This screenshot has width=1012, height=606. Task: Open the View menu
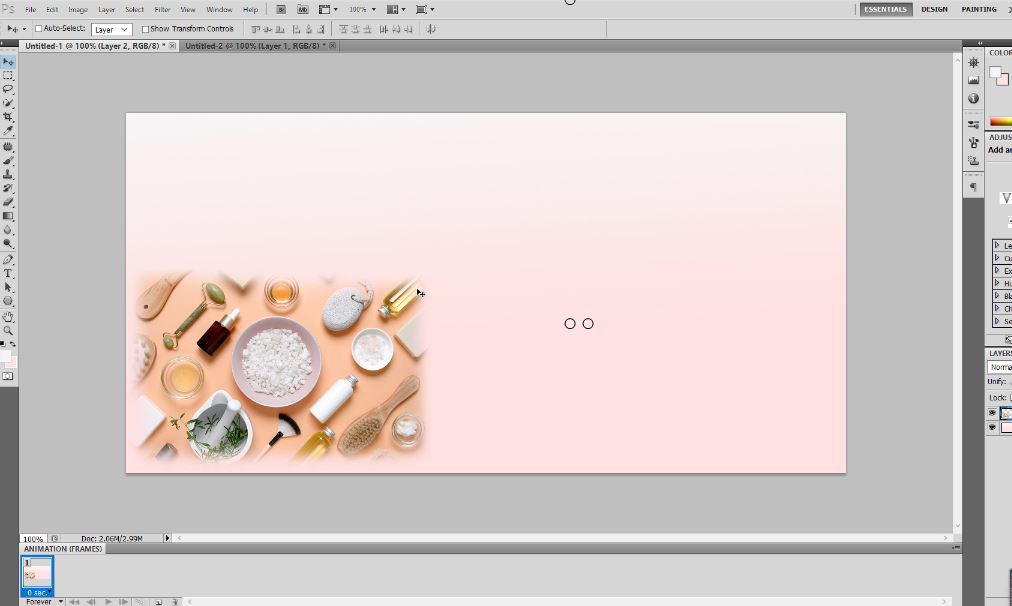(188, 10)
